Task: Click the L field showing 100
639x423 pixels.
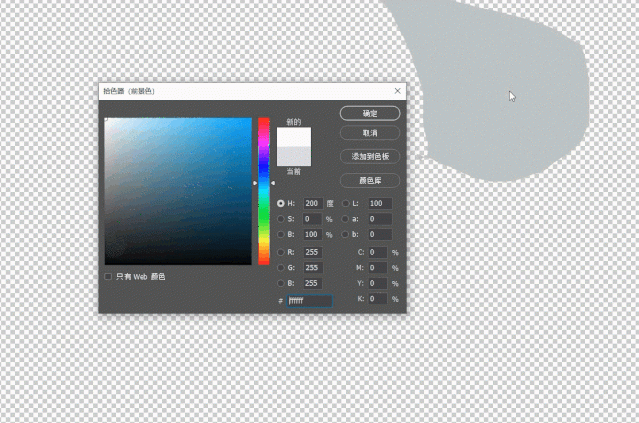Action: (380, 203)
